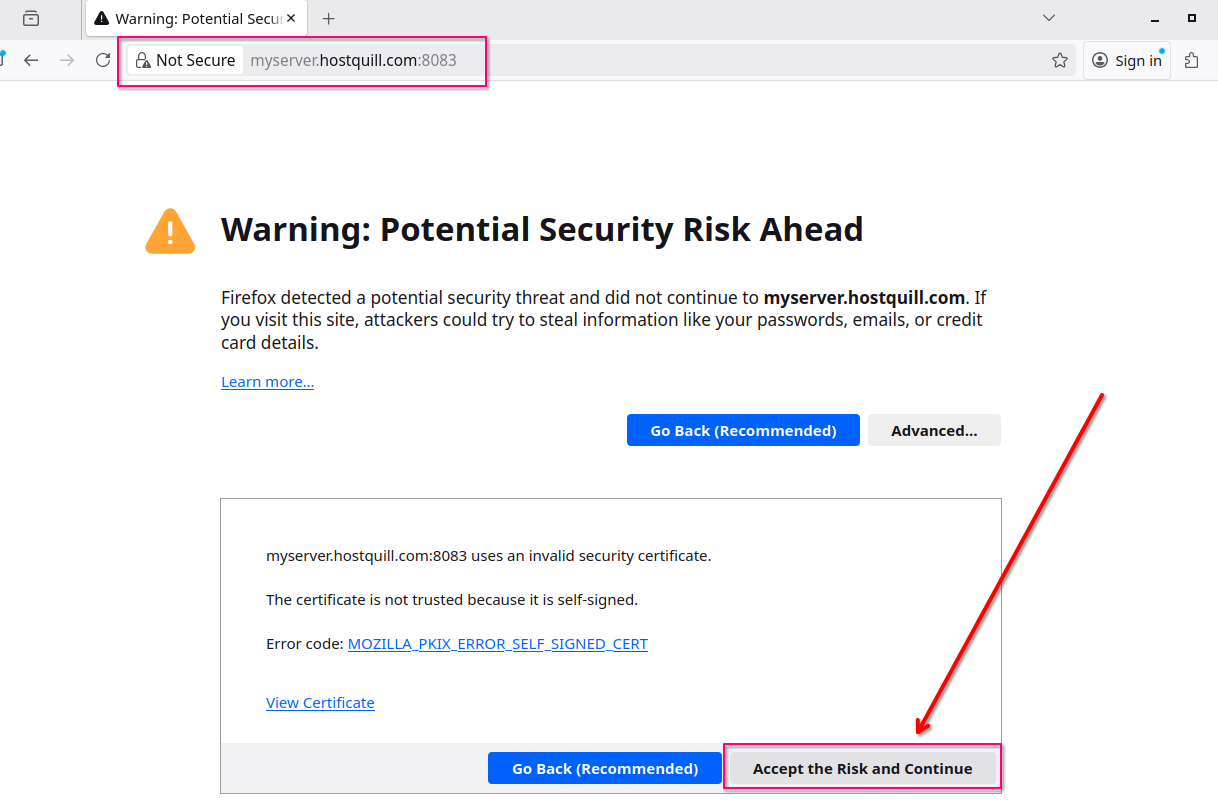Open the View Certificate link
1218x810 pixels.
pos(320,703)
